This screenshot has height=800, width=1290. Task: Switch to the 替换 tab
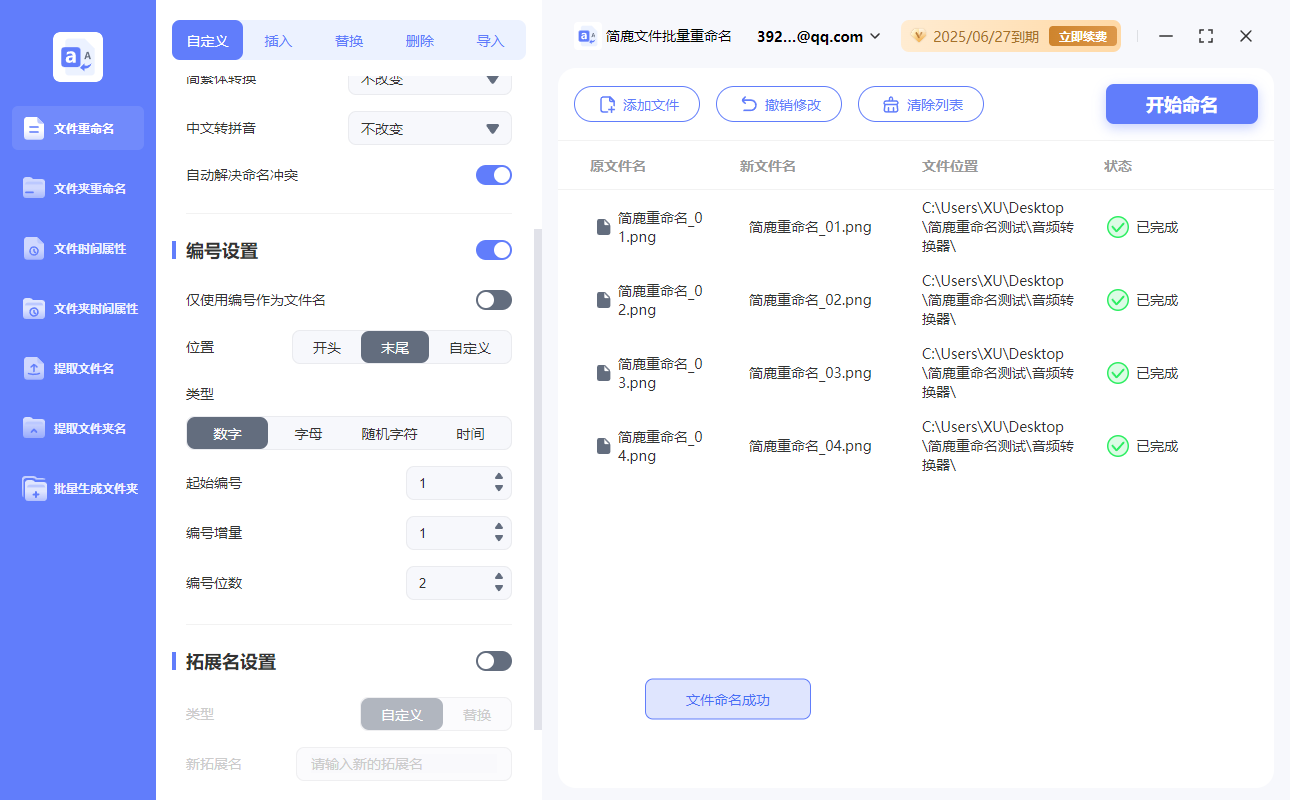348,40
